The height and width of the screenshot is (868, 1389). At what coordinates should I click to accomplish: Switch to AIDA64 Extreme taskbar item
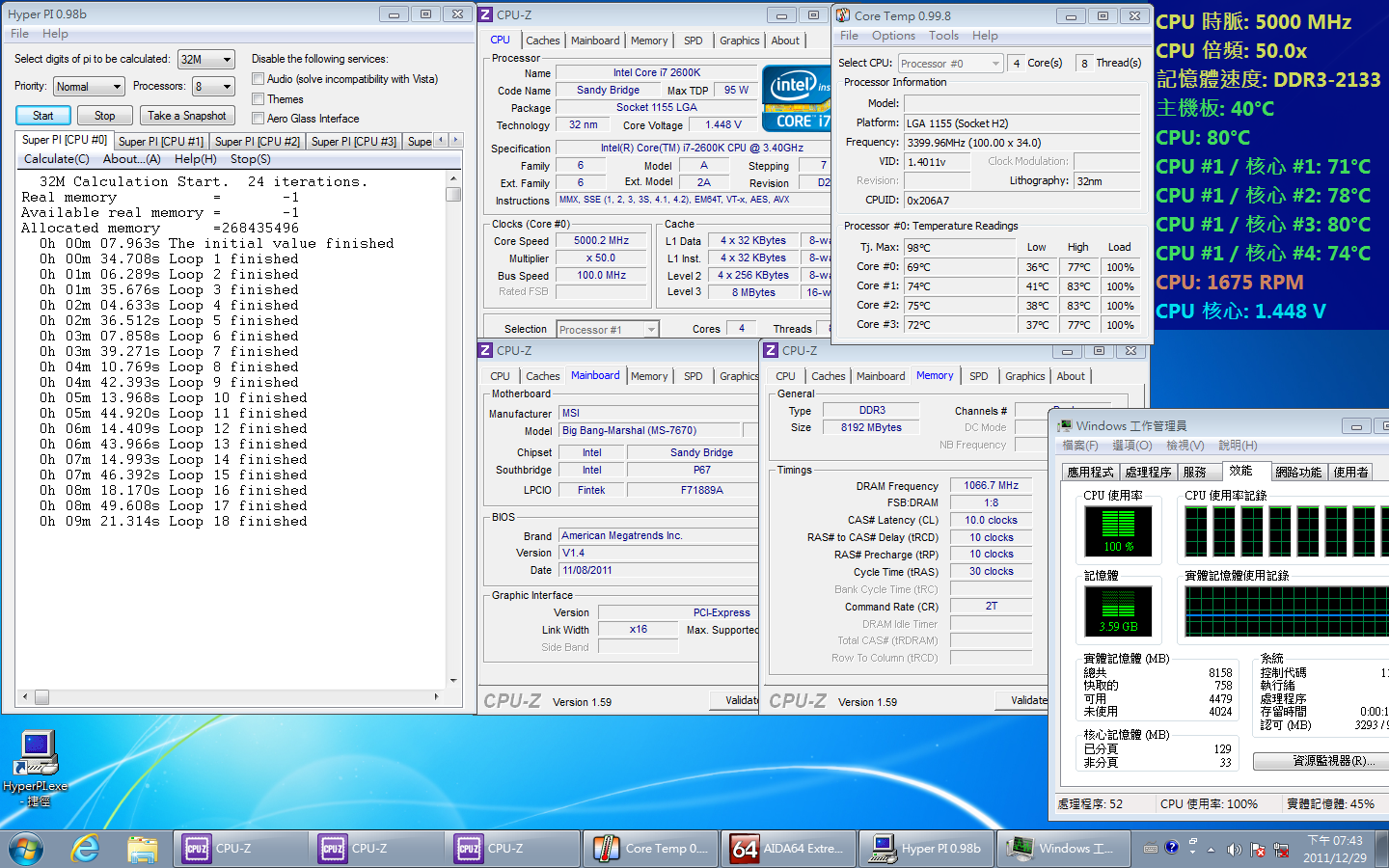point(788,849)
